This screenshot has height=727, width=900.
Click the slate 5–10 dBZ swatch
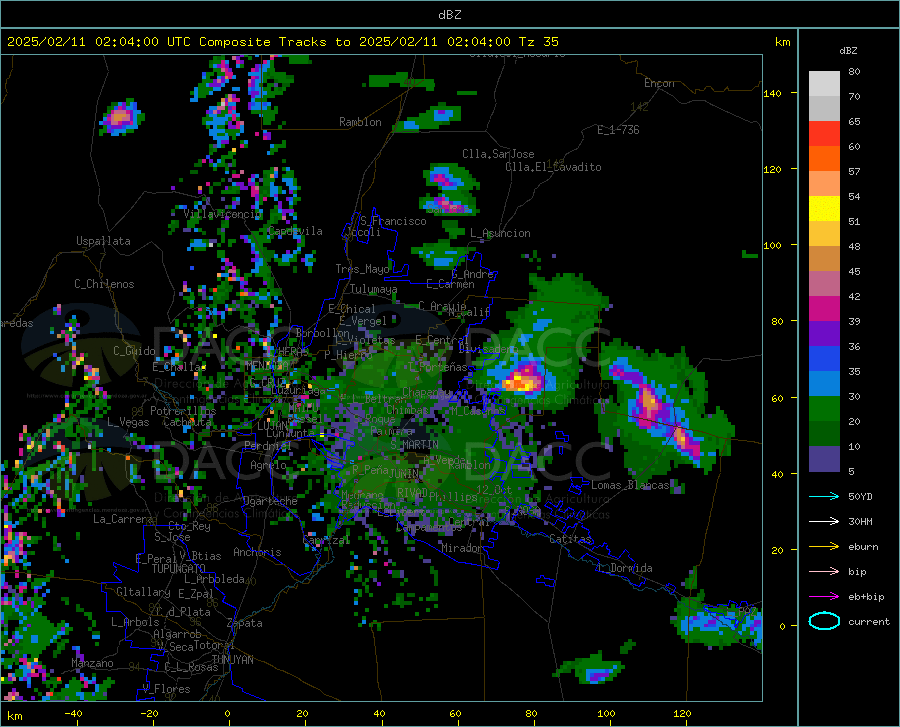(824, 459)
